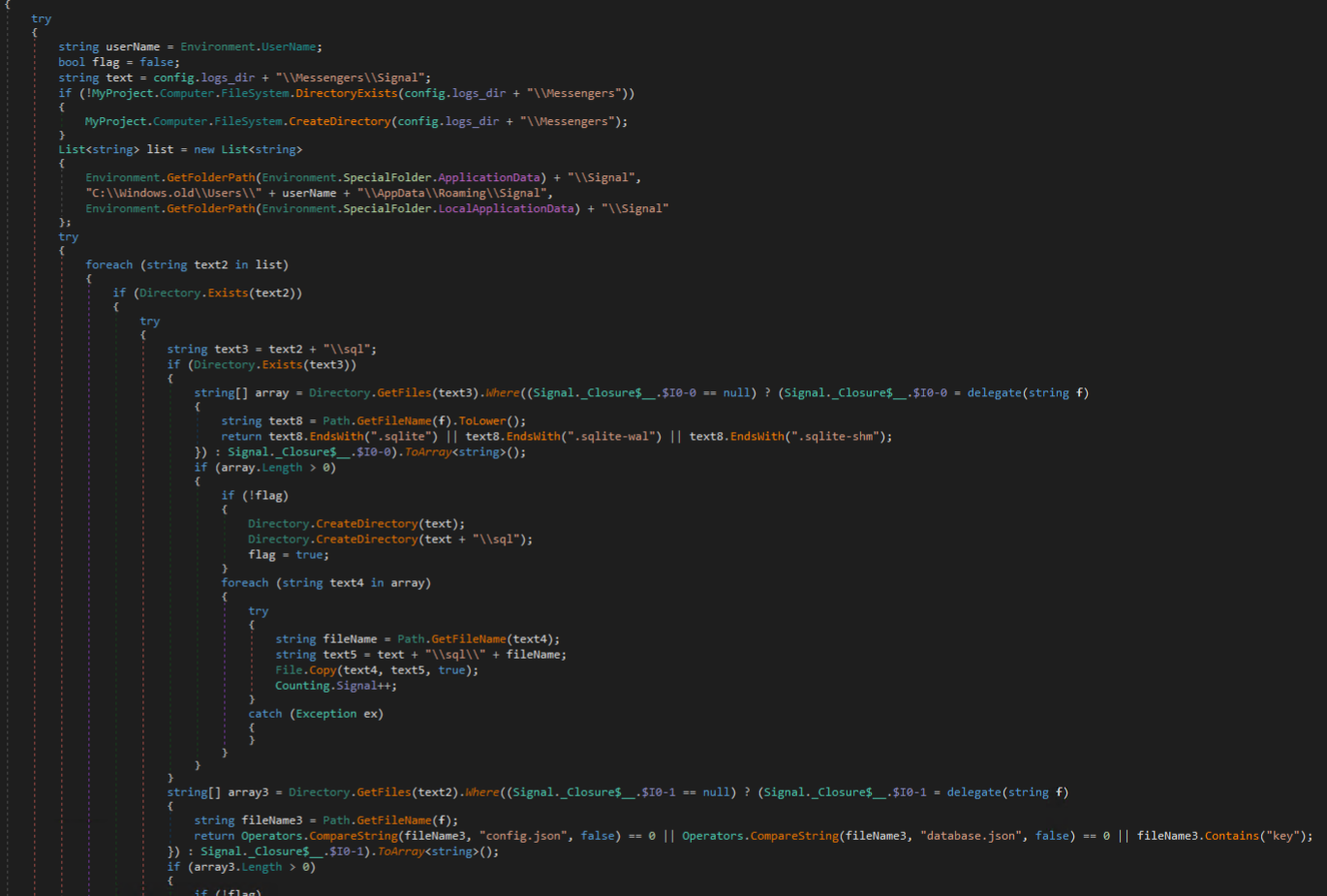
Task: Click the 'if (array3.Length > 0)' condition
Action: tap(241, 866)
